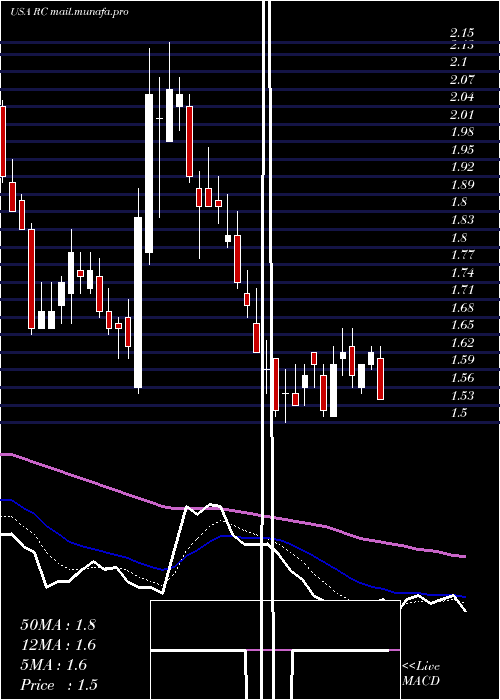
Task: Select the 1.95 price level label
Action: click(462, 150)
